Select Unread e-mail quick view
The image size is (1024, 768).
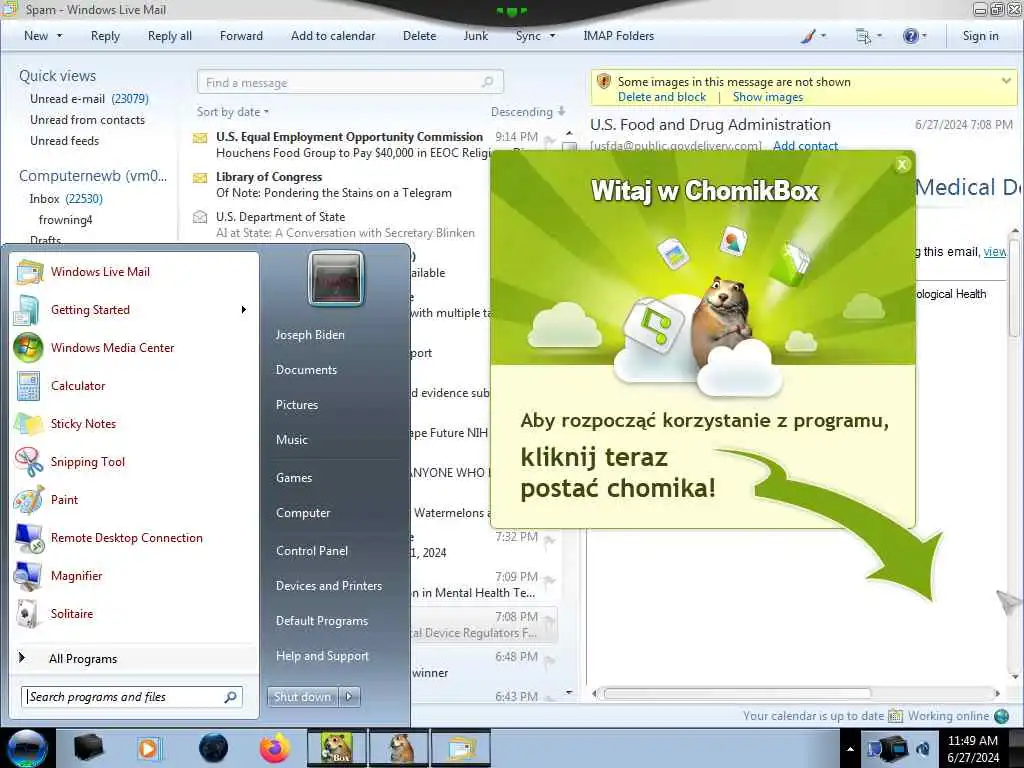[x=89, y=99]
